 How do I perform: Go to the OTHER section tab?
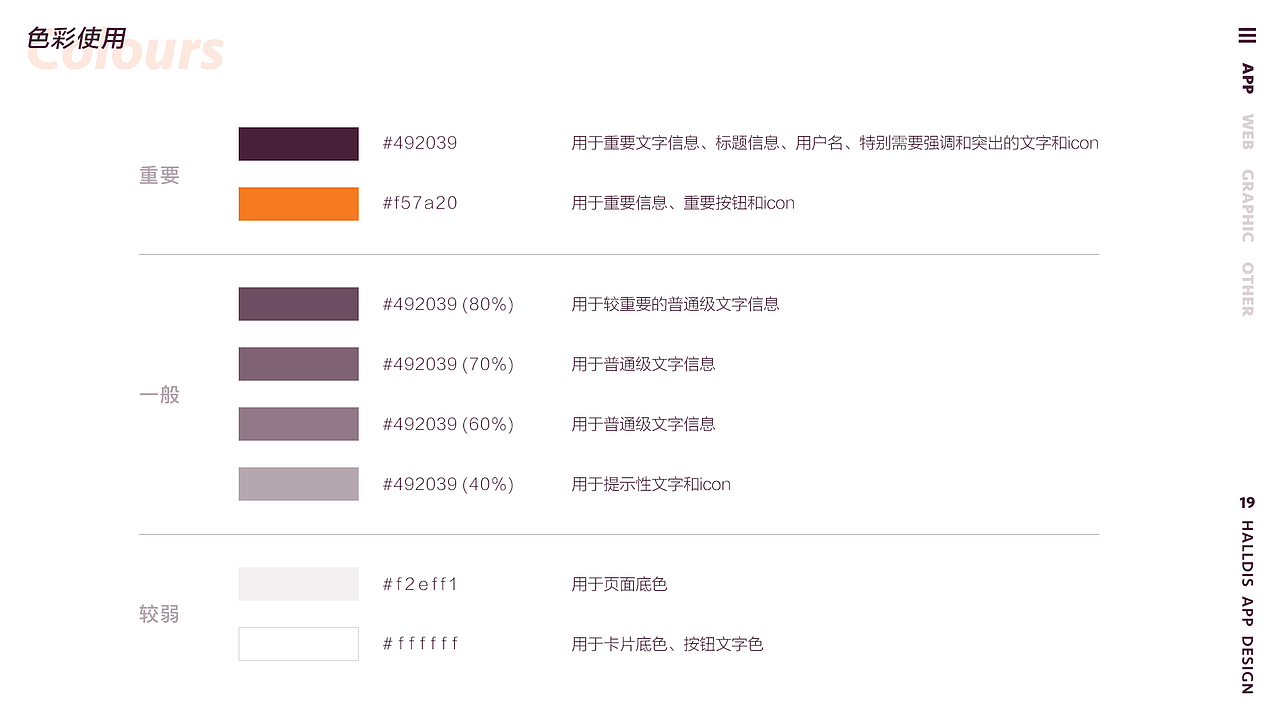pos(1247,289)
